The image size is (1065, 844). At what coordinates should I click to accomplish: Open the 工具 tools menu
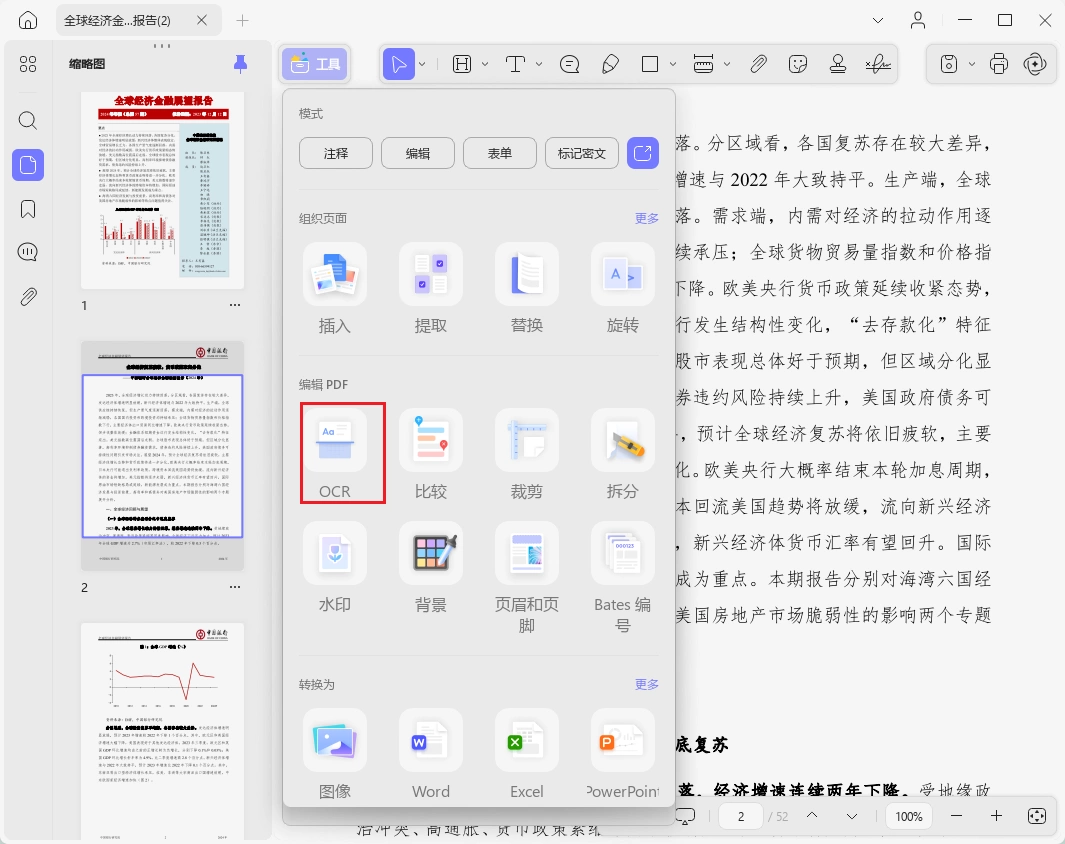pos(315,65)
